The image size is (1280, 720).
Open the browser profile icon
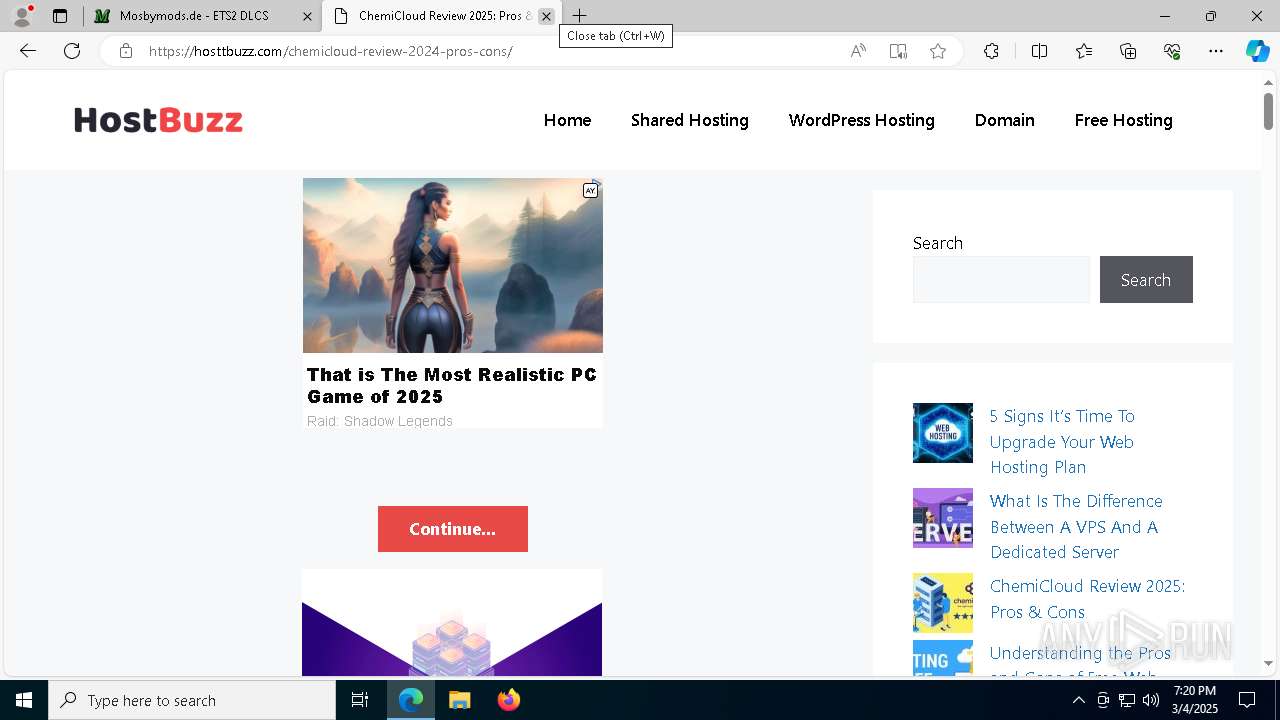[22, 16]
